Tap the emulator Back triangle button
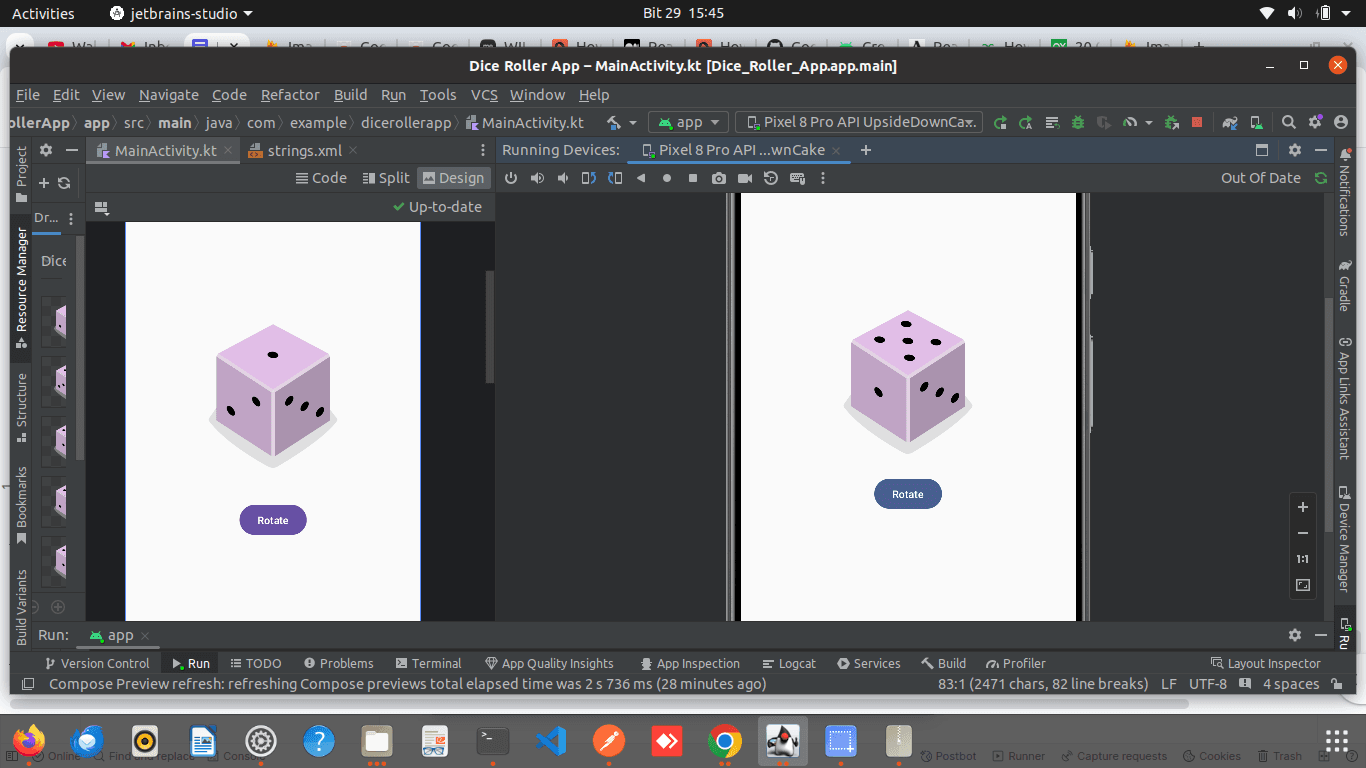Screen dimensions: 1366x768 (x=641, y=178)
